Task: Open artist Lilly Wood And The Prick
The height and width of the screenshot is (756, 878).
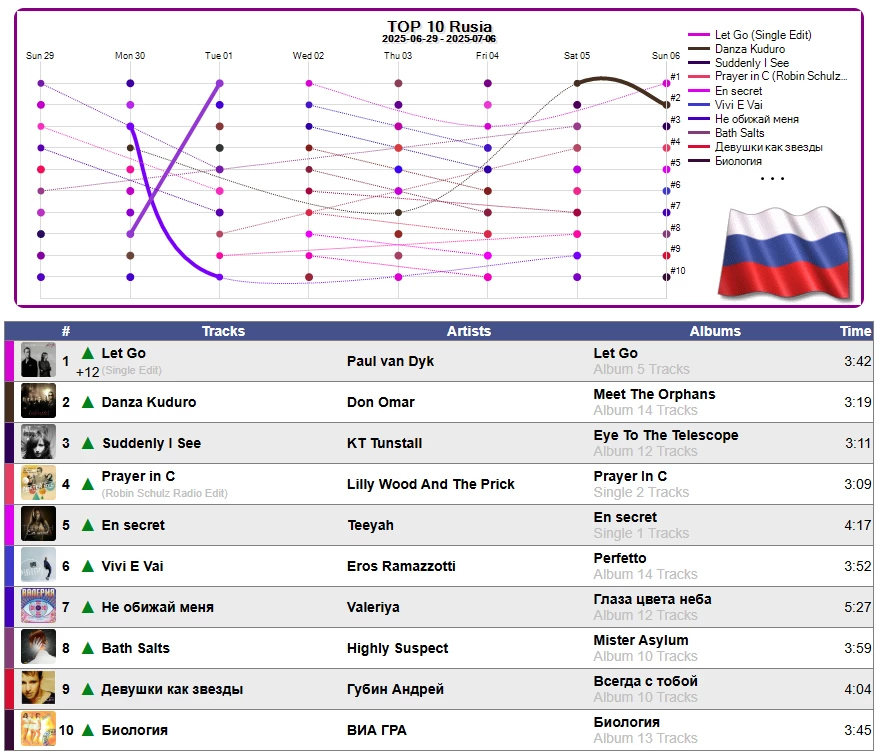Action: 431,484
